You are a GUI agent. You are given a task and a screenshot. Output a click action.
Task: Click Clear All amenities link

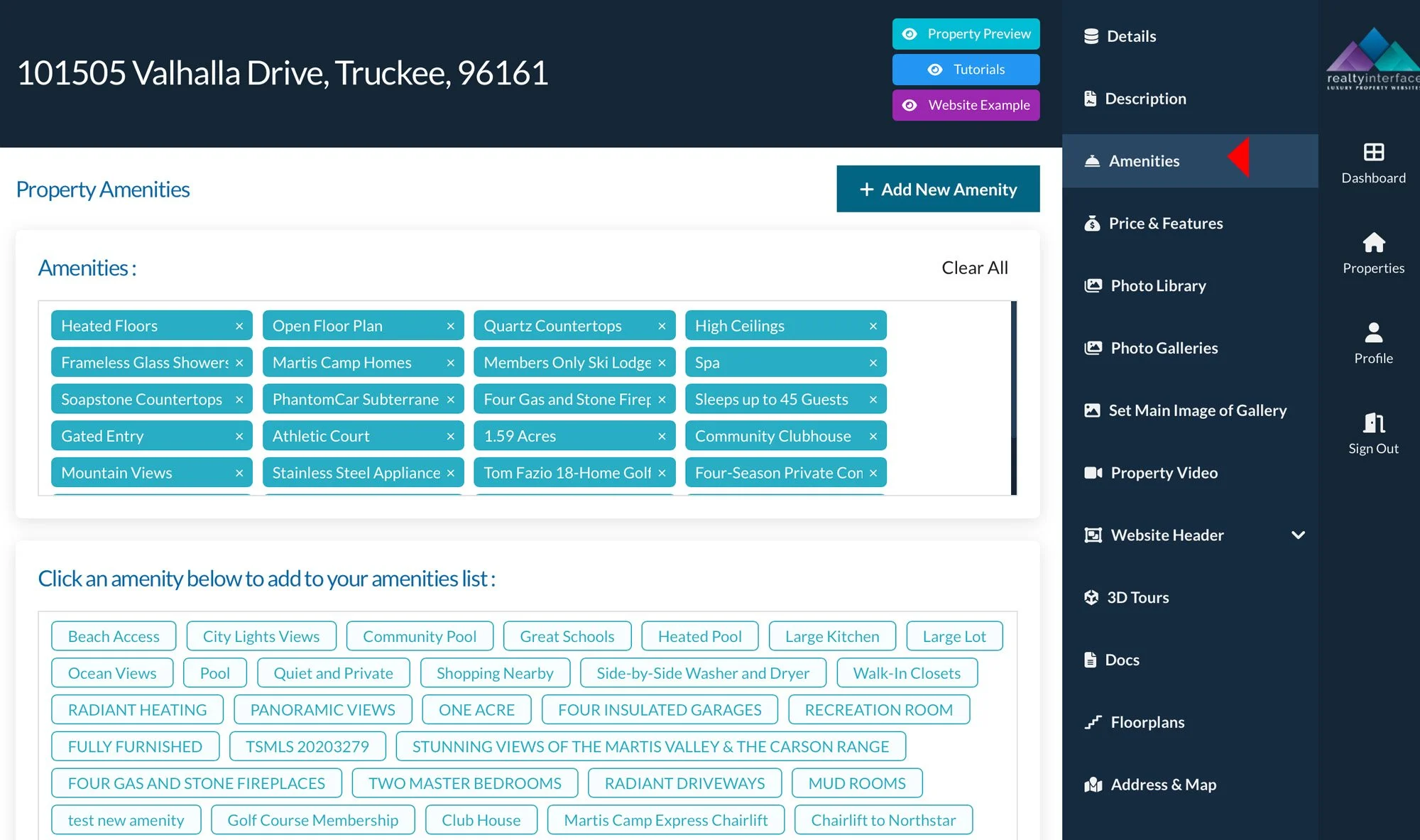coord(974,268)
